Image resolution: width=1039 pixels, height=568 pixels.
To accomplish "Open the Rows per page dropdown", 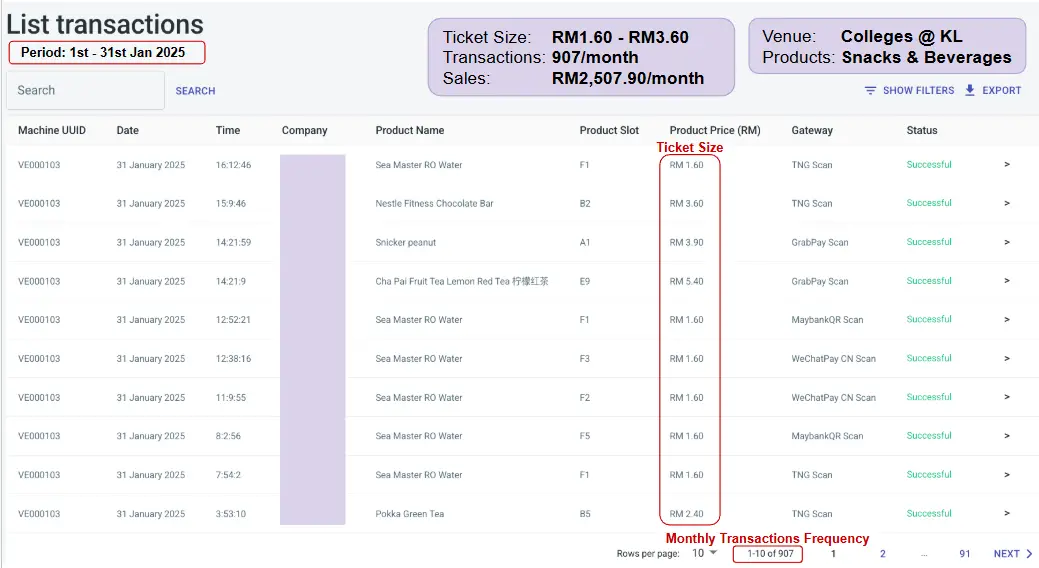I will [705, 553].
